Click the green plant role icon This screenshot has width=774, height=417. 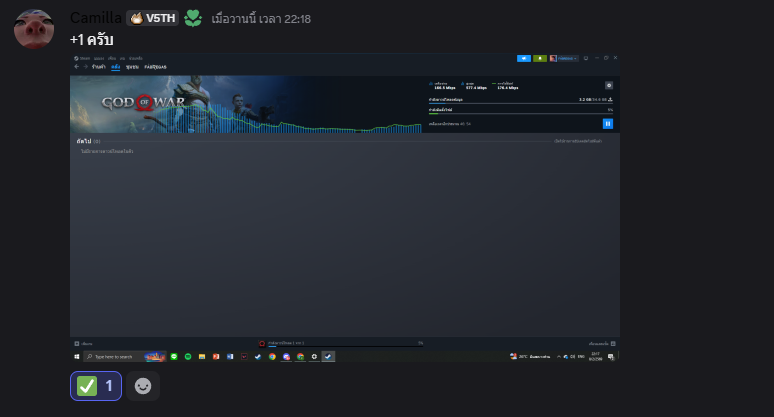coord(193,18)
